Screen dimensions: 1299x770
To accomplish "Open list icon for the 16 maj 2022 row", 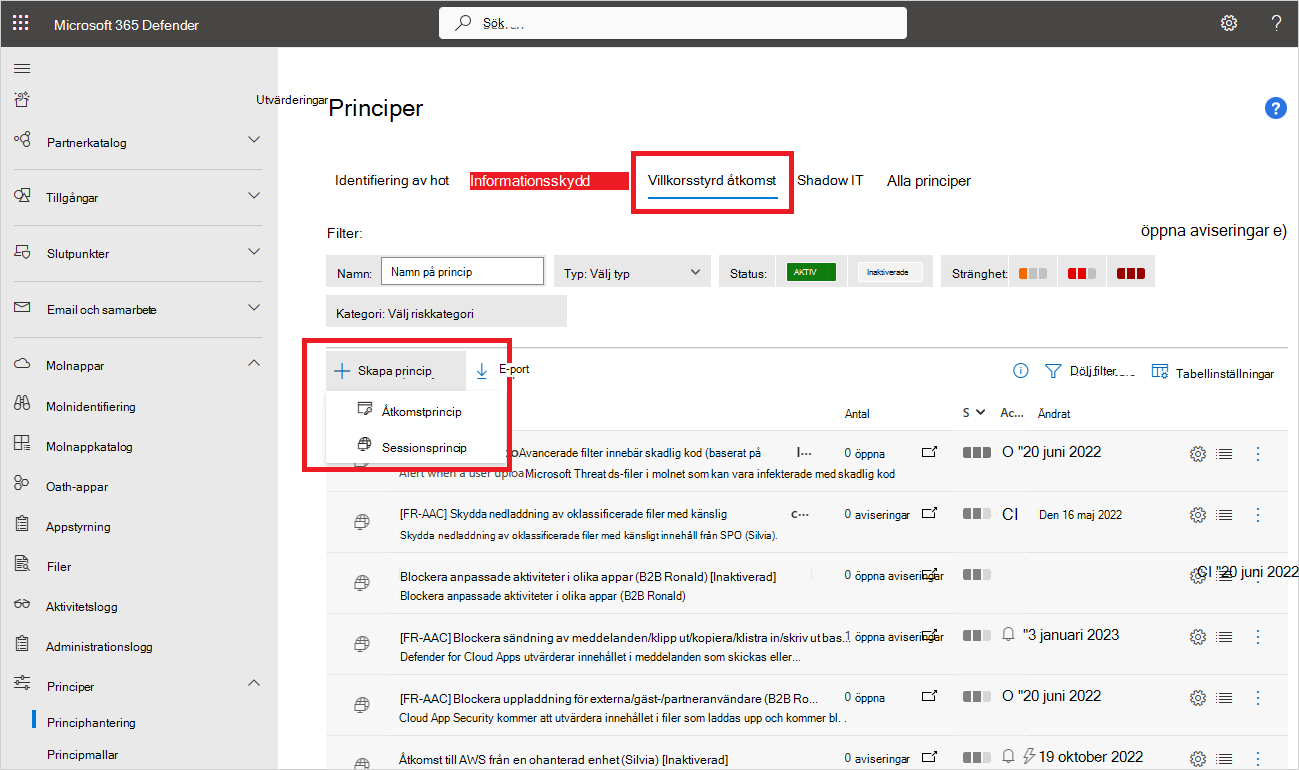I will tap(1224, 515).
